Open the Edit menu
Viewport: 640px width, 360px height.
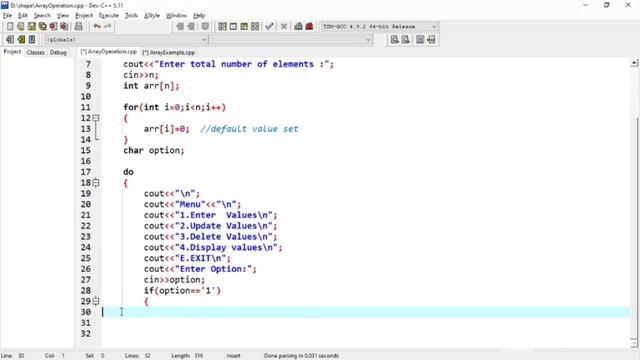pos(23,16)
